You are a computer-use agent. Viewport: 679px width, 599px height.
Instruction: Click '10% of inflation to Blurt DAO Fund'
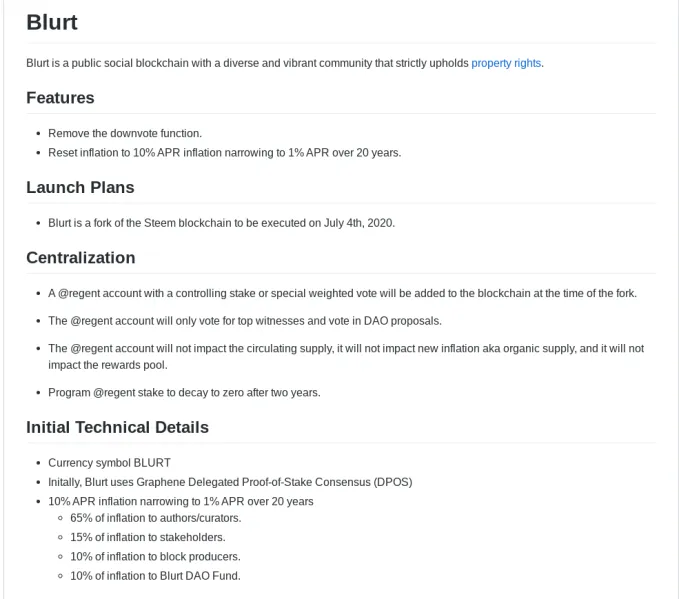point(155,576)
